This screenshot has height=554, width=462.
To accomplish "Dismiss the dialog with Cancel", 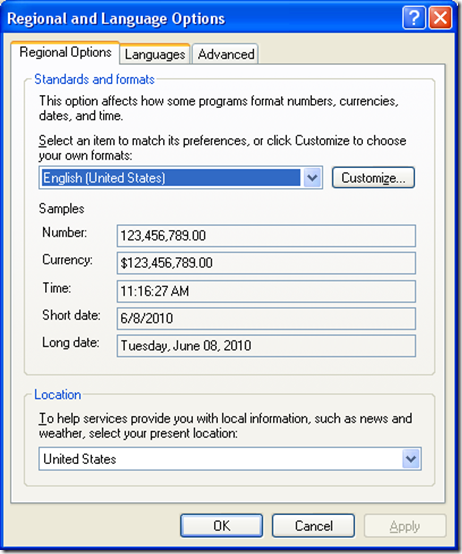I will (x=313, y=526).
